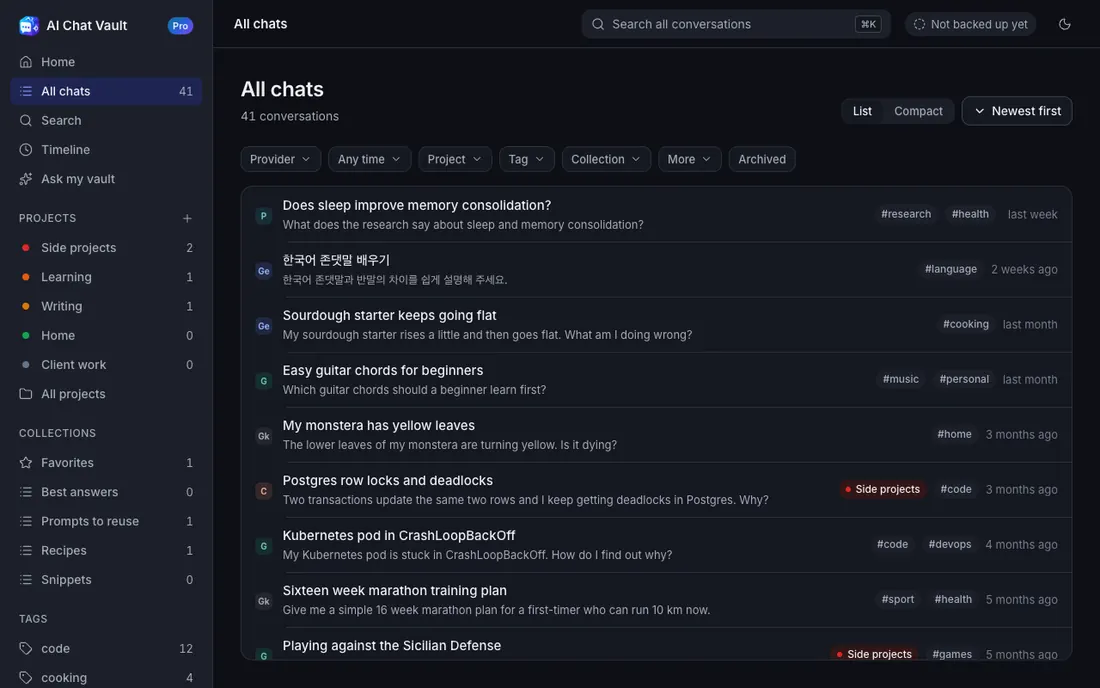Open the More filters dropdown
Viewport: 1100px width, 688px height.
tap(689, 159)
